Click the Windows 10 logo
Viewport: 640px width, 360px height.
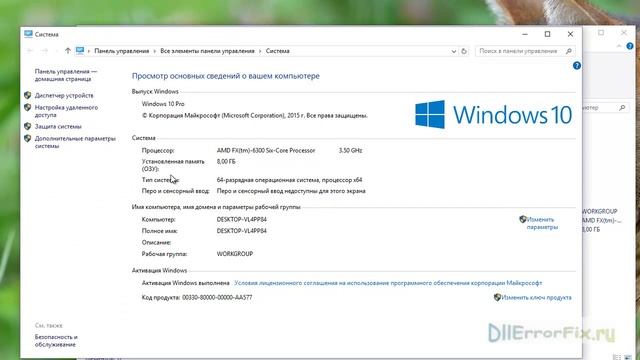(493, 114)
